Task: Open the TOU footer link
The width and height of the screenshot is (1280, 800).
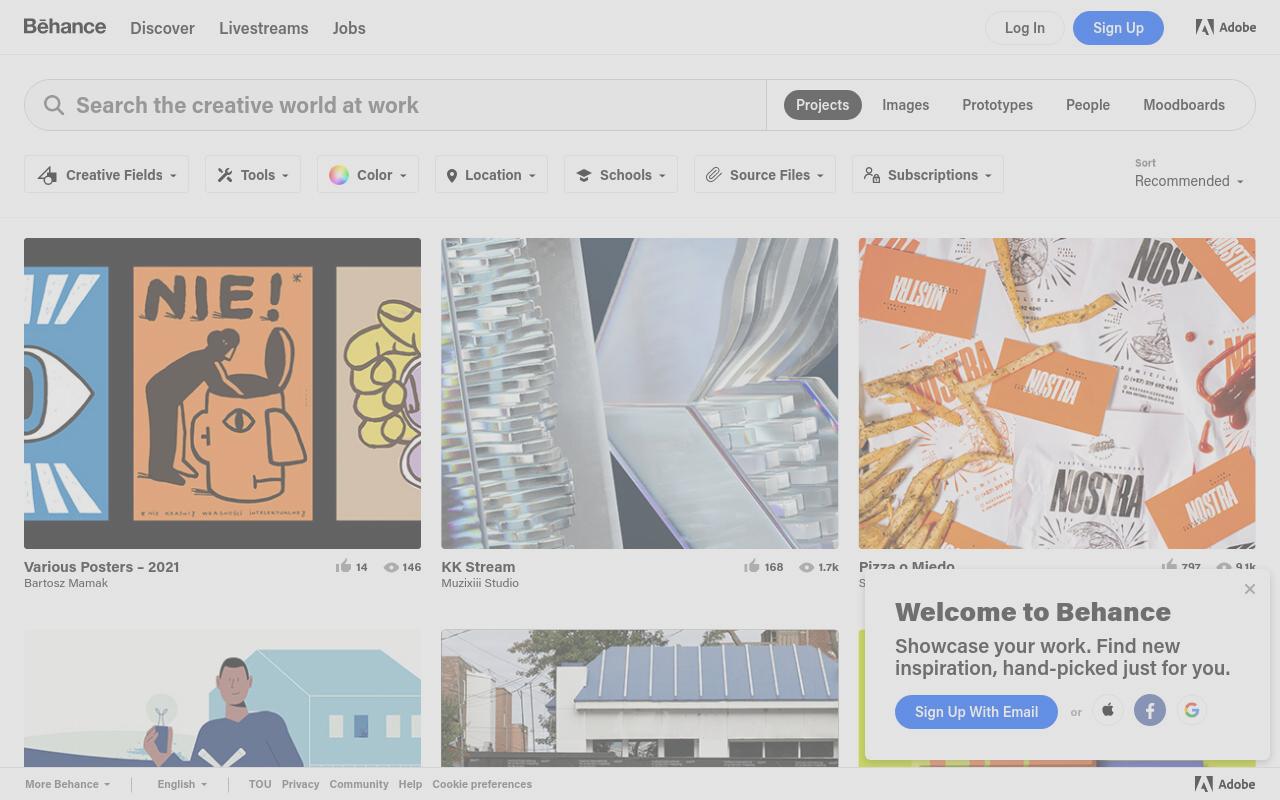Action: tap(260, 784)
